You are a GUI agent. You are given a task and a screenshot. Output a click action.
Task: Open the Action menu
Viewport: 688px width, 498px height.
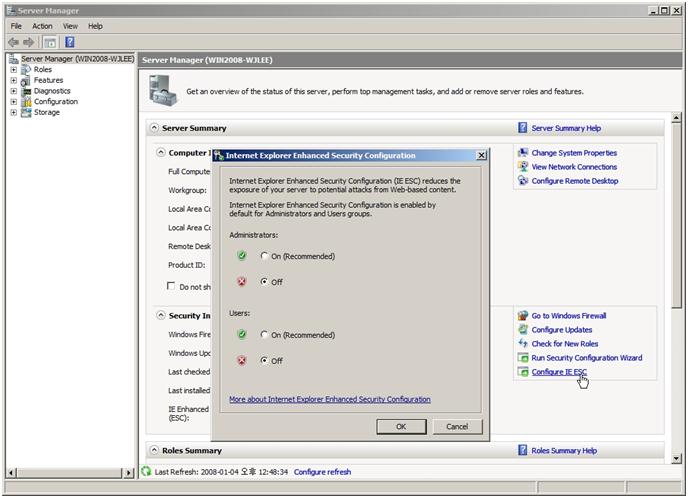(42, 26)
